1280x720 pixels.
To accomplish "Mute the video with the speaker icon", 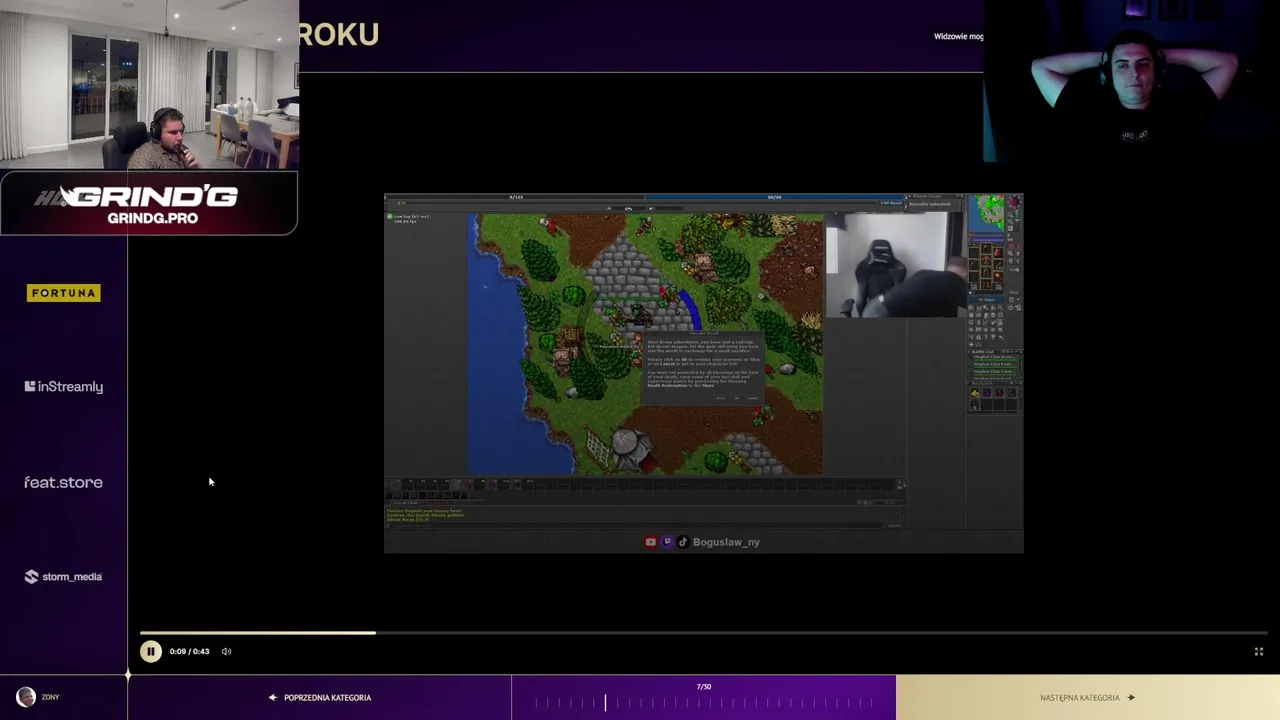I will (226, 651).
